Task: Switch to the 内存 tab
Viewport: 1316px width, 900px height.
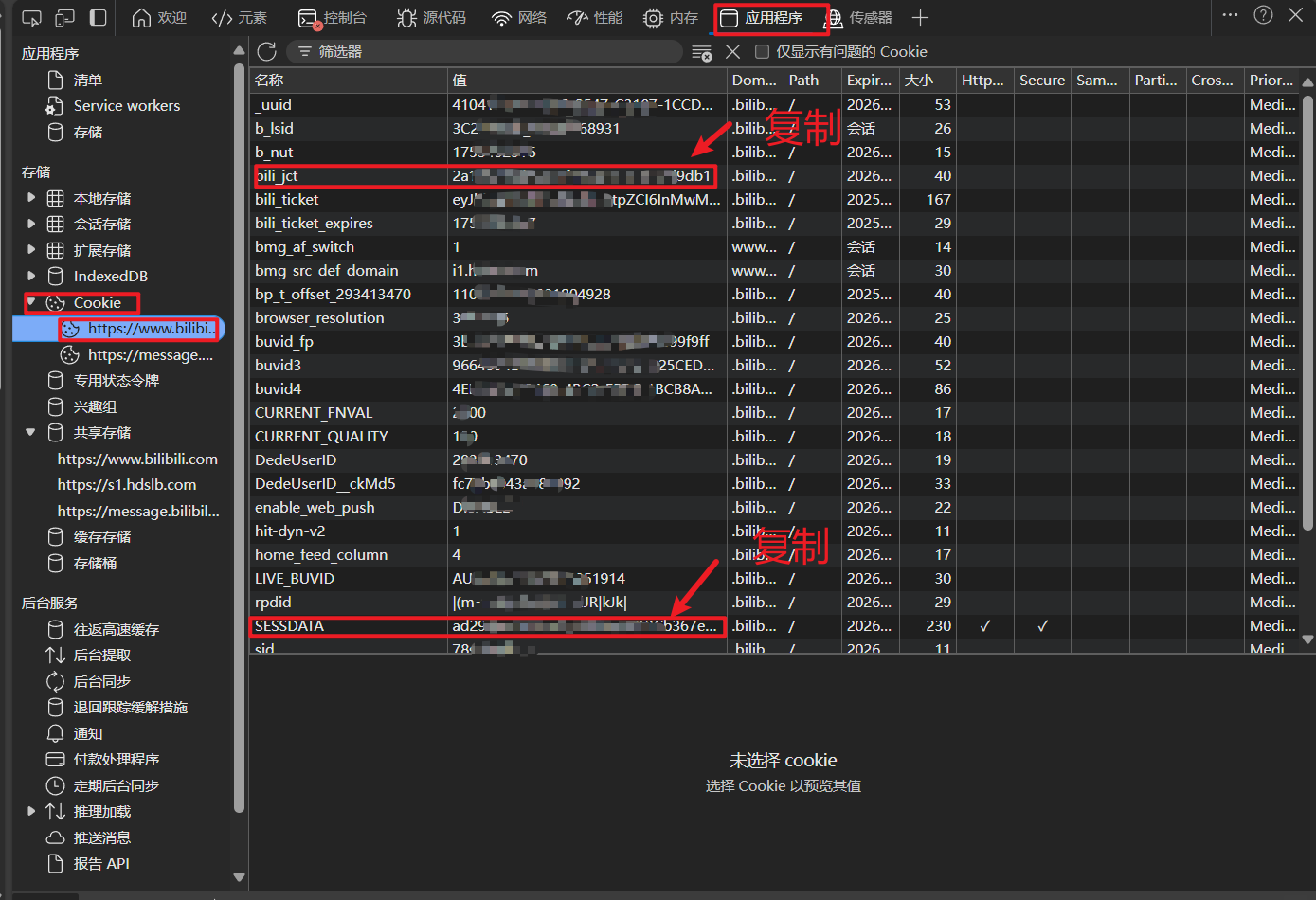Action: pyautogui.click(x=671, y=18)
